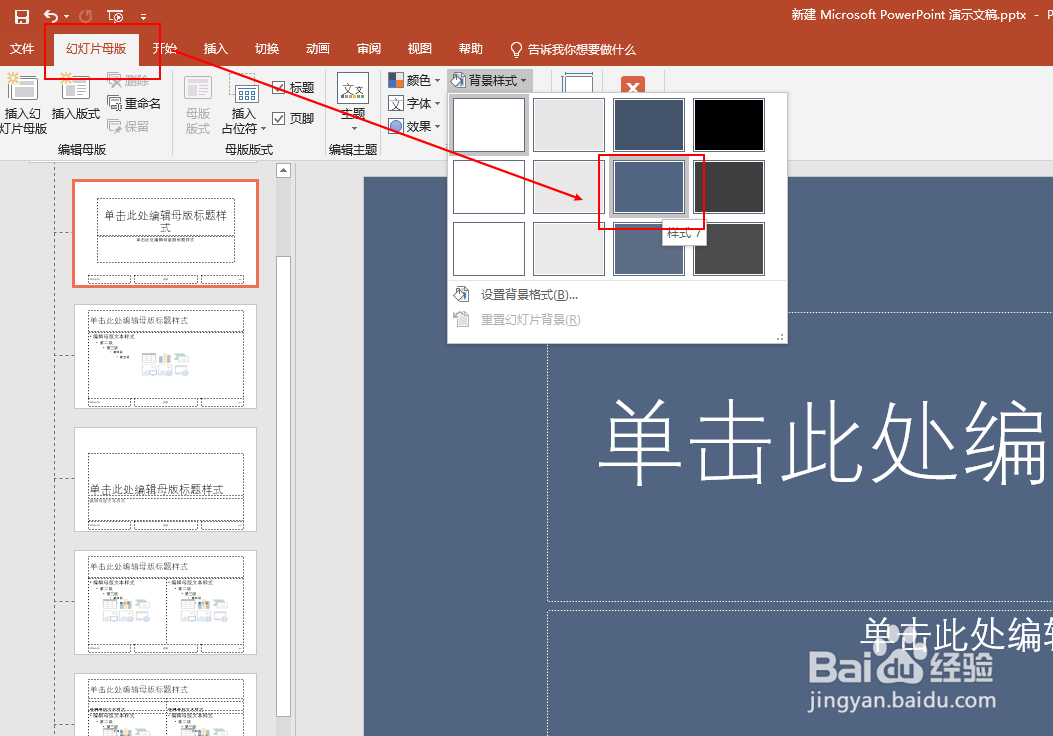
Task: Click the 设置背景格式 paint bucket icon
Action: coord(461,294)
